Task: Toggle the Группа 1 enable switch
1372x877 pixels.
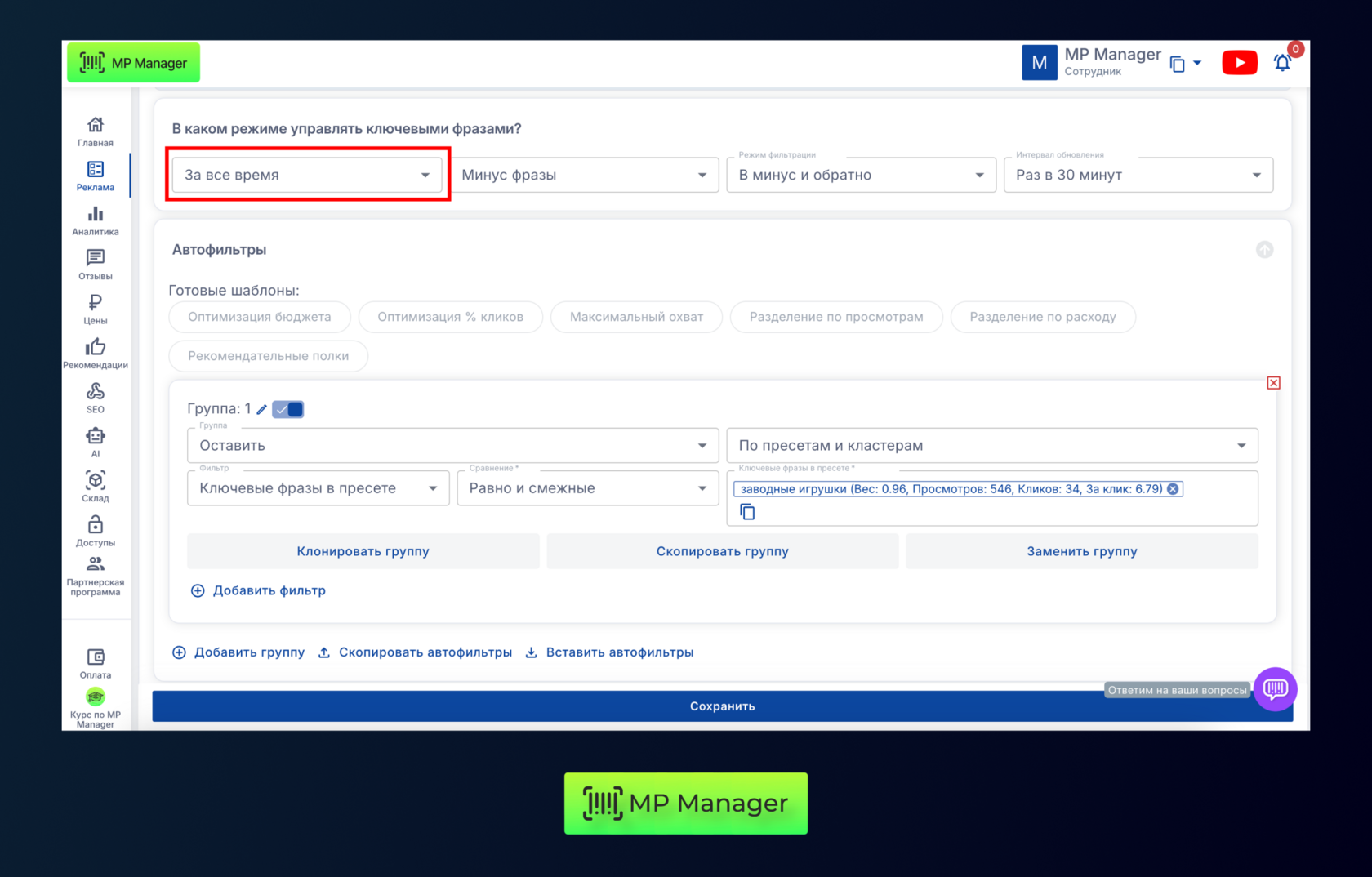Action: click(x=288, y=410)
